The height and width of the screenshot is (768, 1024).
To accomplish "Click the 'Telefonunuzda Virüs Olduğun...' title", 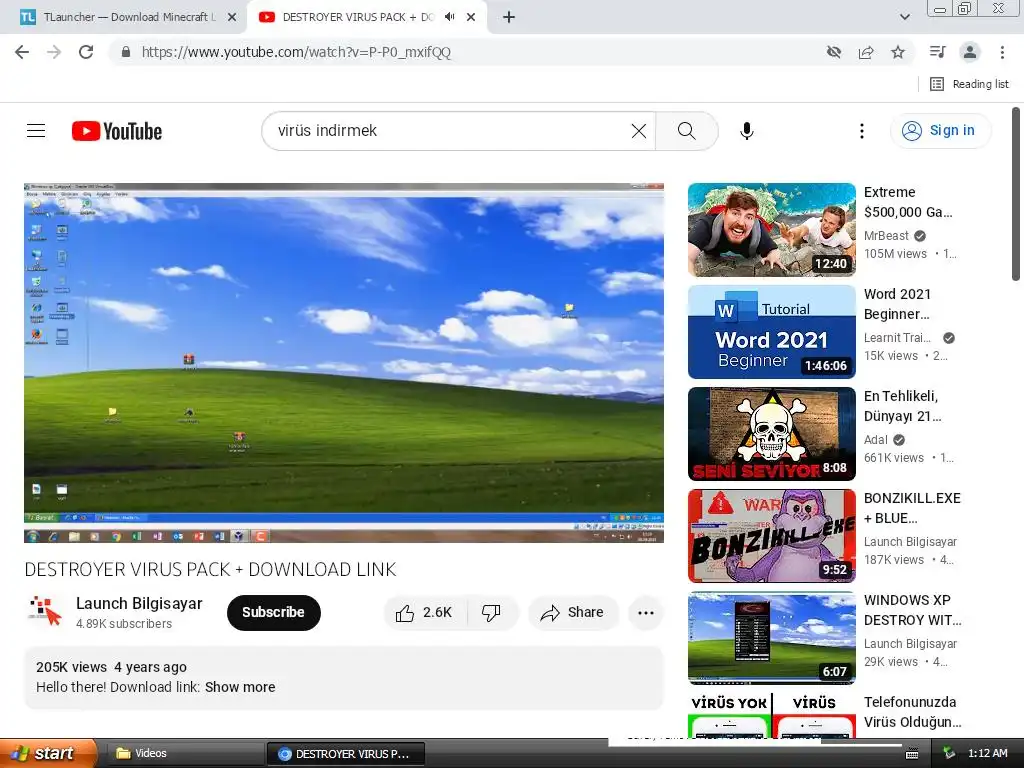I will click(912, 712).
